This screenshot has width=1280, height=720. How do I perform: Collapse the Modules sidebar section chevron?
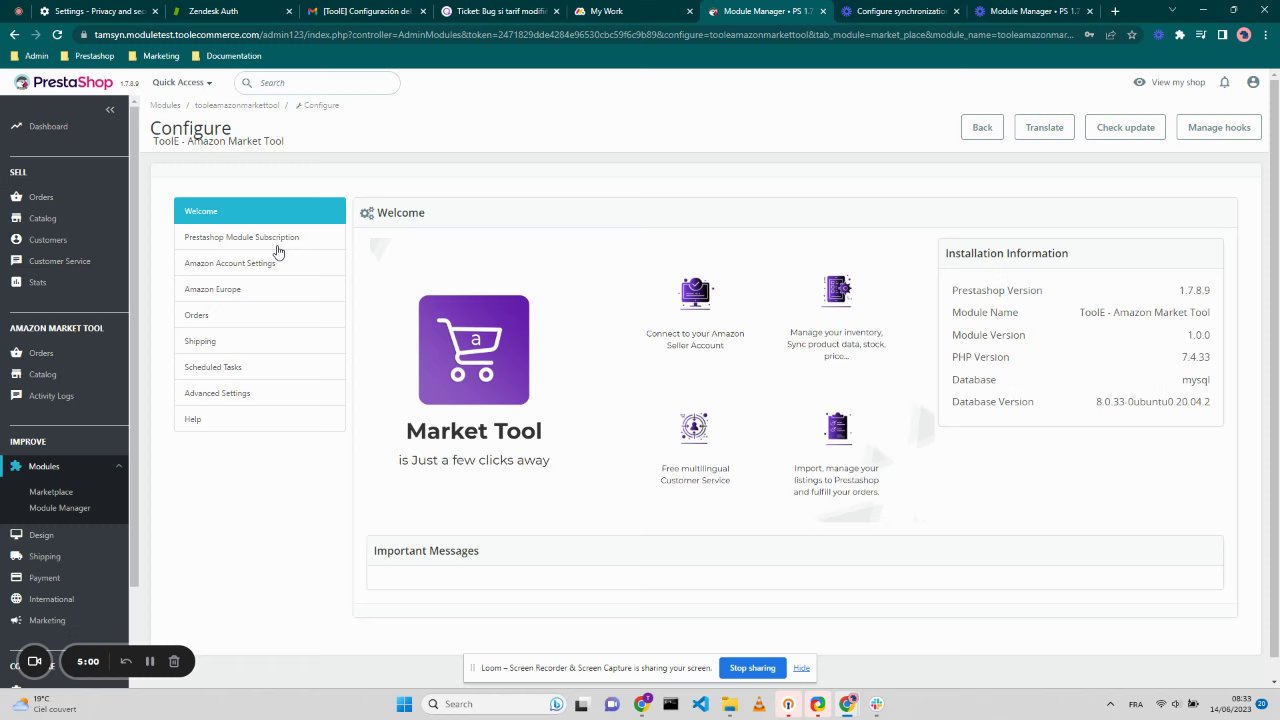coord(119,466)
